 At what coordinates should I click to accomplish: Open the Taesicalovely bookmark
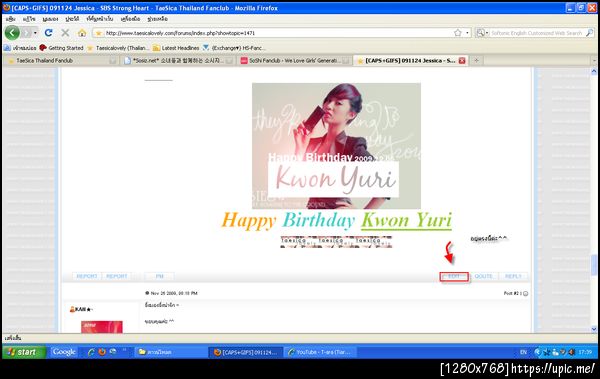point(118,48)
